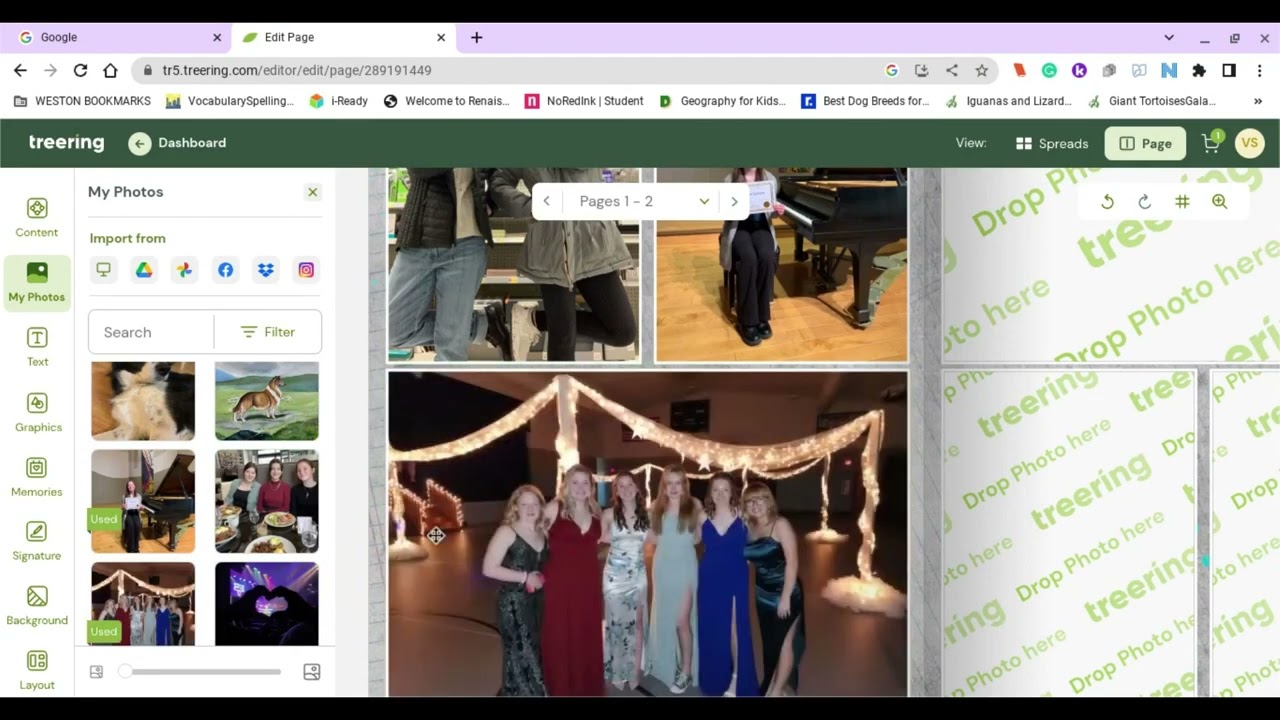
Task: Open NoRedInk | Student bookmark
Action: pos(584,101)
